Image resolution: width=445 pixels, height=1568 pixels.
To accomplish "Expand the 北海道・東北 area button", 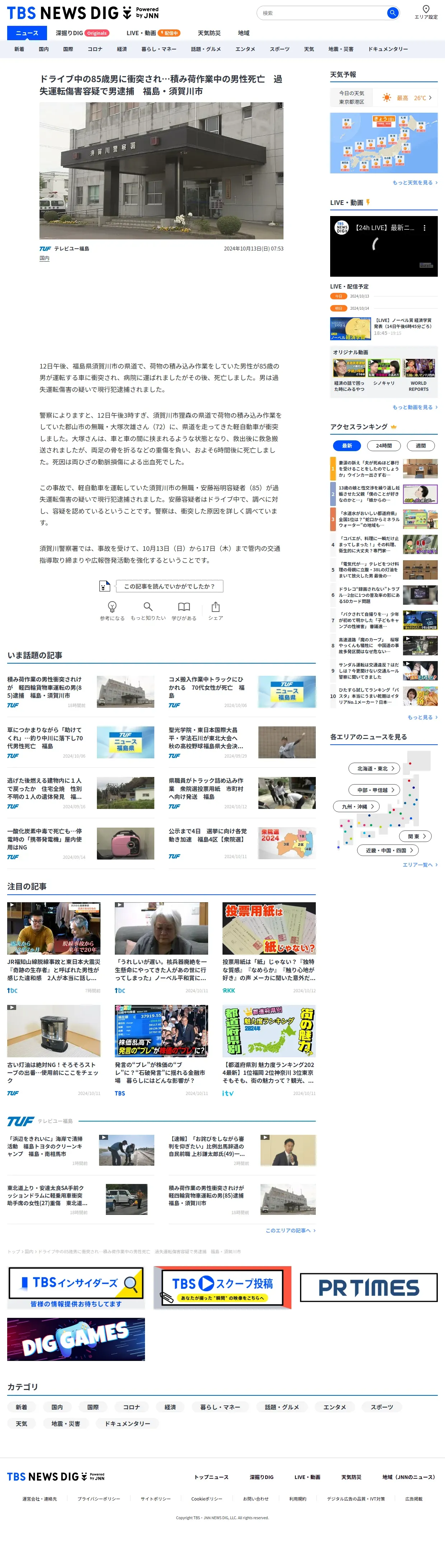I will (x=374, y=768).
